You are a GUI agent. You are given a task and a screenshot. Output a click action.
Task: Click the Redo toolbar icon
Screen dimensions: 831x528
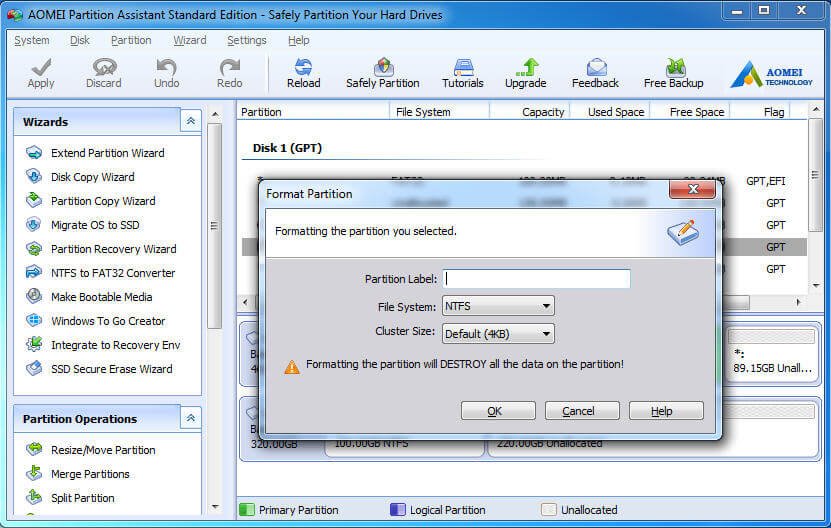[229, 73]
